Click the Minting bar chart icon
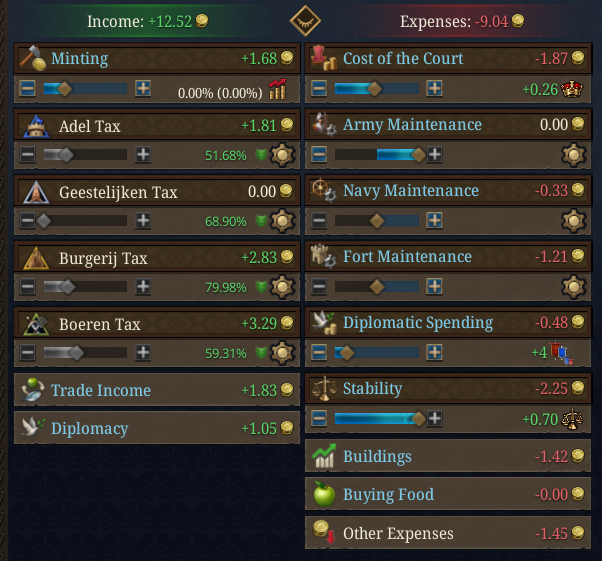Screen dimensions: 602x561 [277, 90]
